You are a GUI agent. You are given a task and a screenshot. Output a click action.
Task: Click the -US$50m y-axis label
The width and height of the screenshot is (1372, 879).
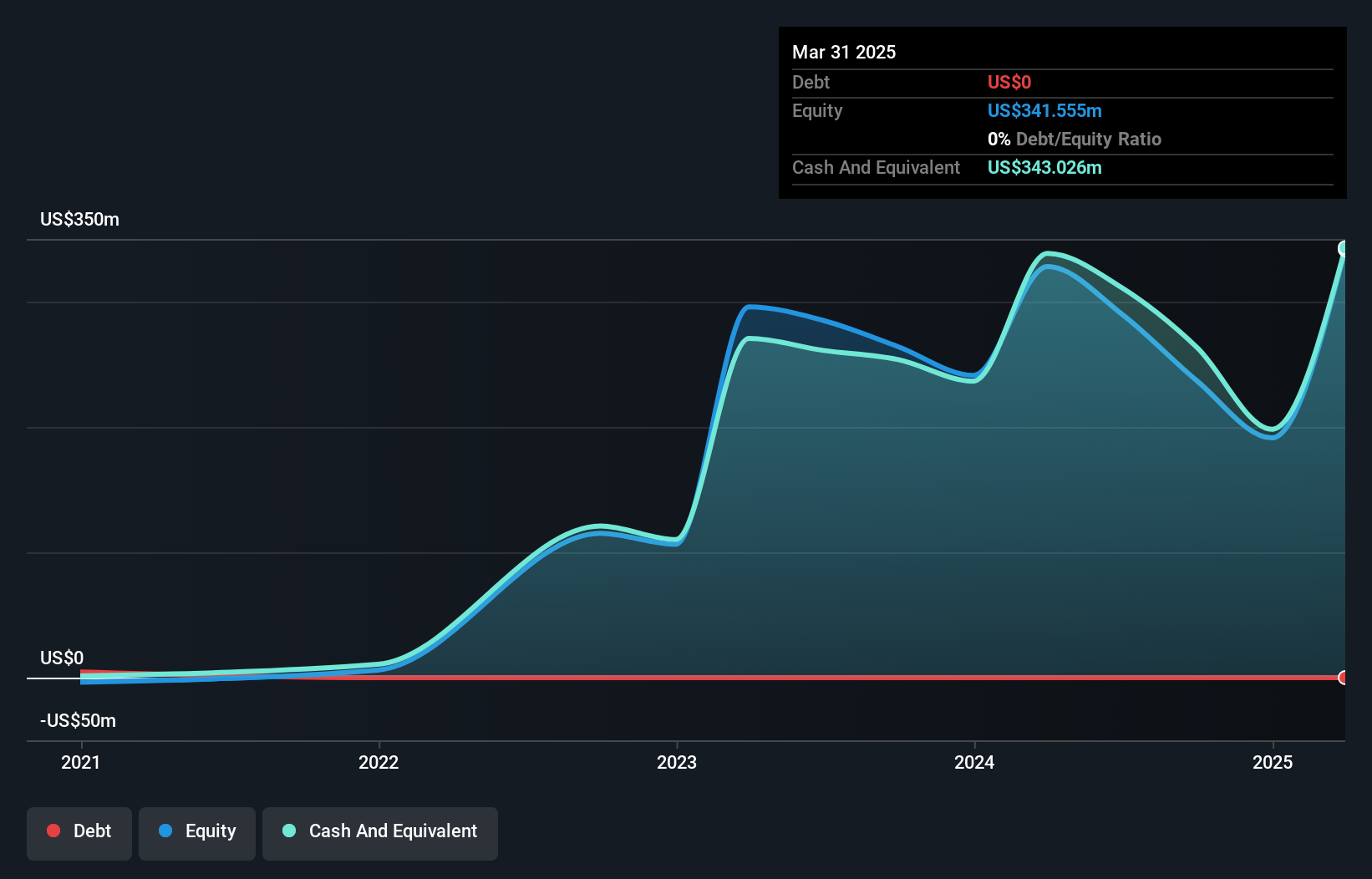coord(79,721)
